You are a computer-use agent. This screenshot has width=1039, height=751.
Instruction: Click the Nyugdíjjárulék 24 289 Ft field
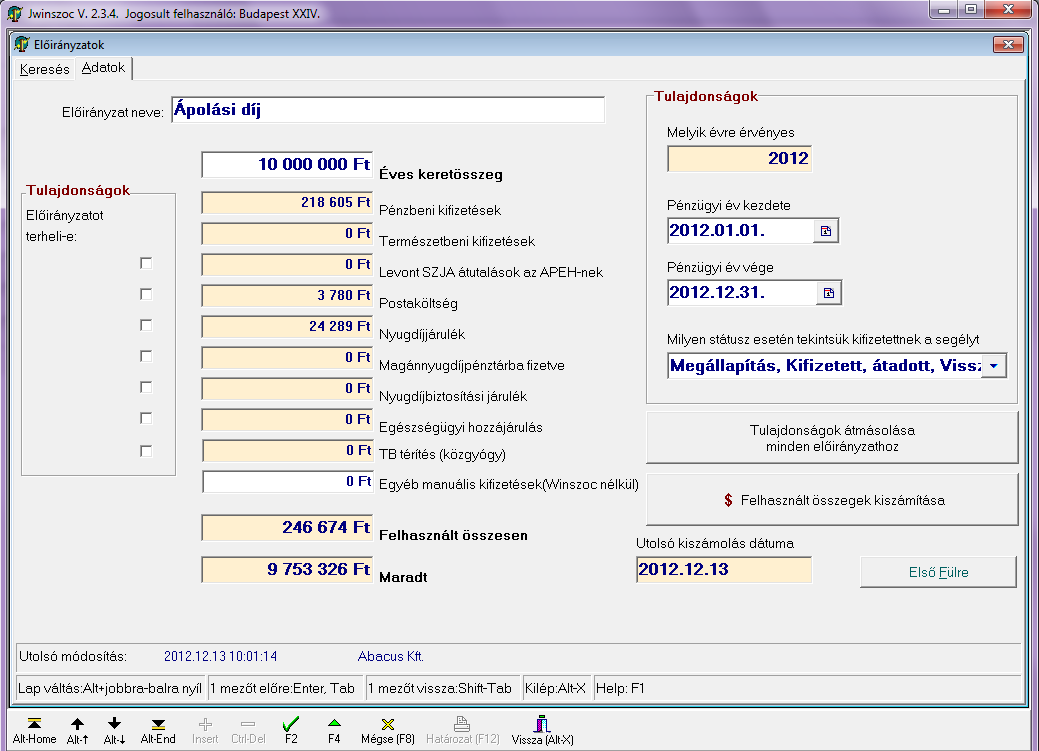click(x=287, y=327)
